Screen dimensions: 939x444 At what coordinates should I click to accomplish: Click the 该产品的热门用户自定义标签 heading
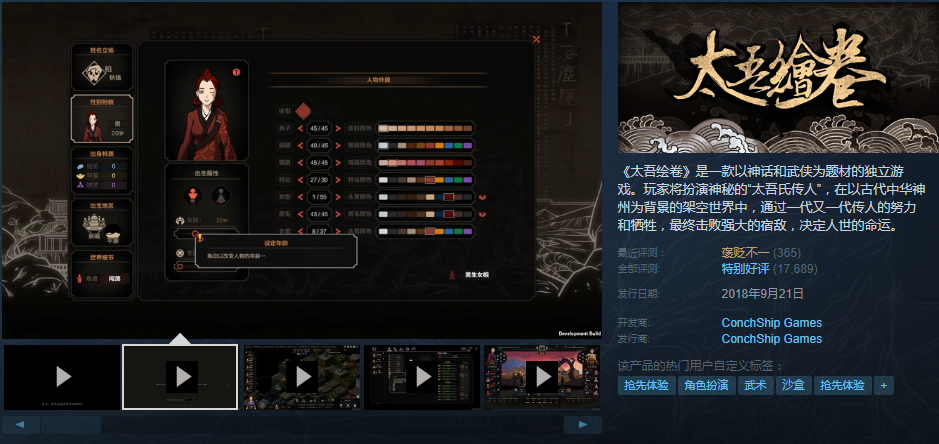[x=700, y=366]
